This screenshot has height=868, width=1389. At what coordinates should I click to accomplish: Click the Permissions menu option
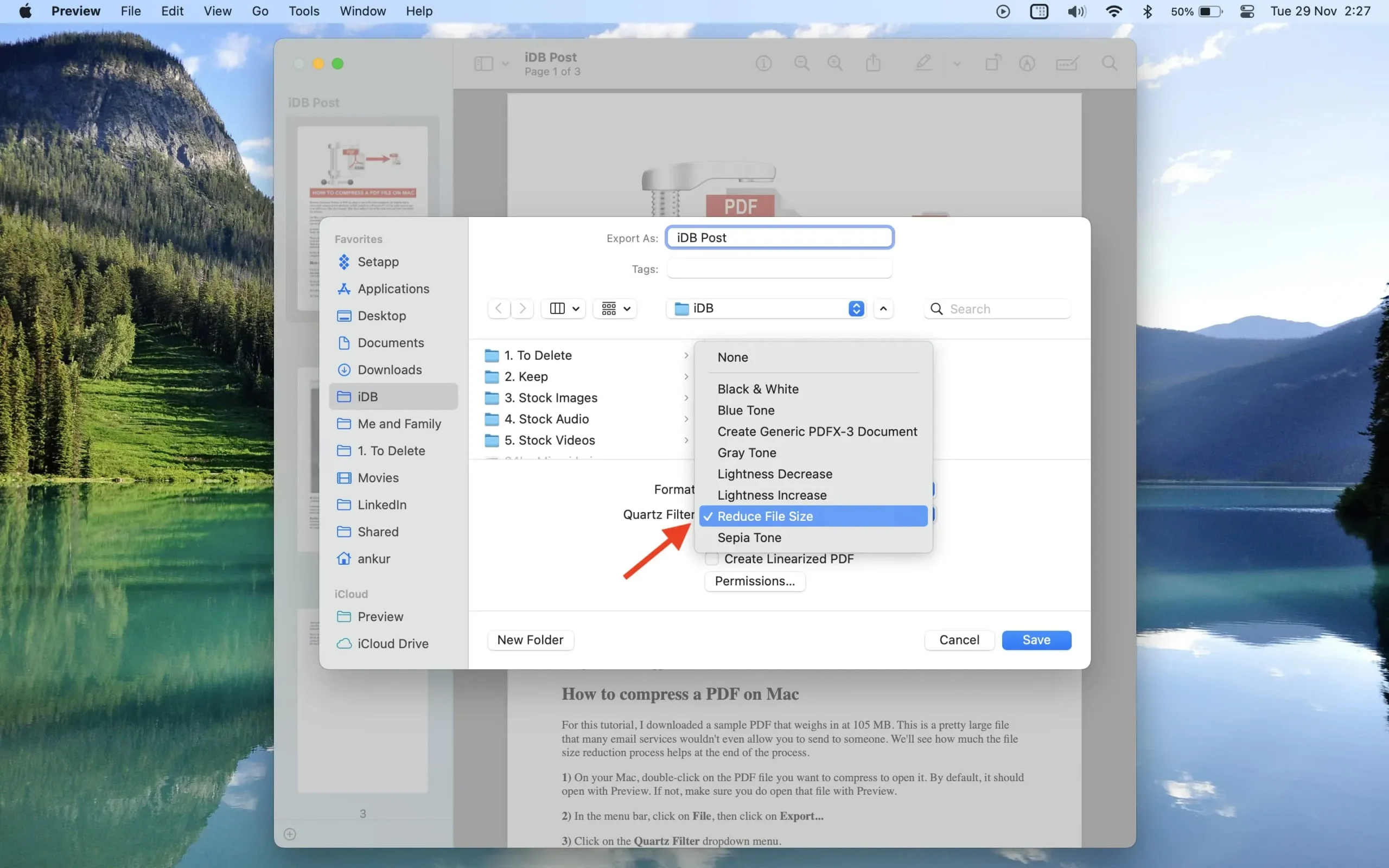[x=754, y=581]
